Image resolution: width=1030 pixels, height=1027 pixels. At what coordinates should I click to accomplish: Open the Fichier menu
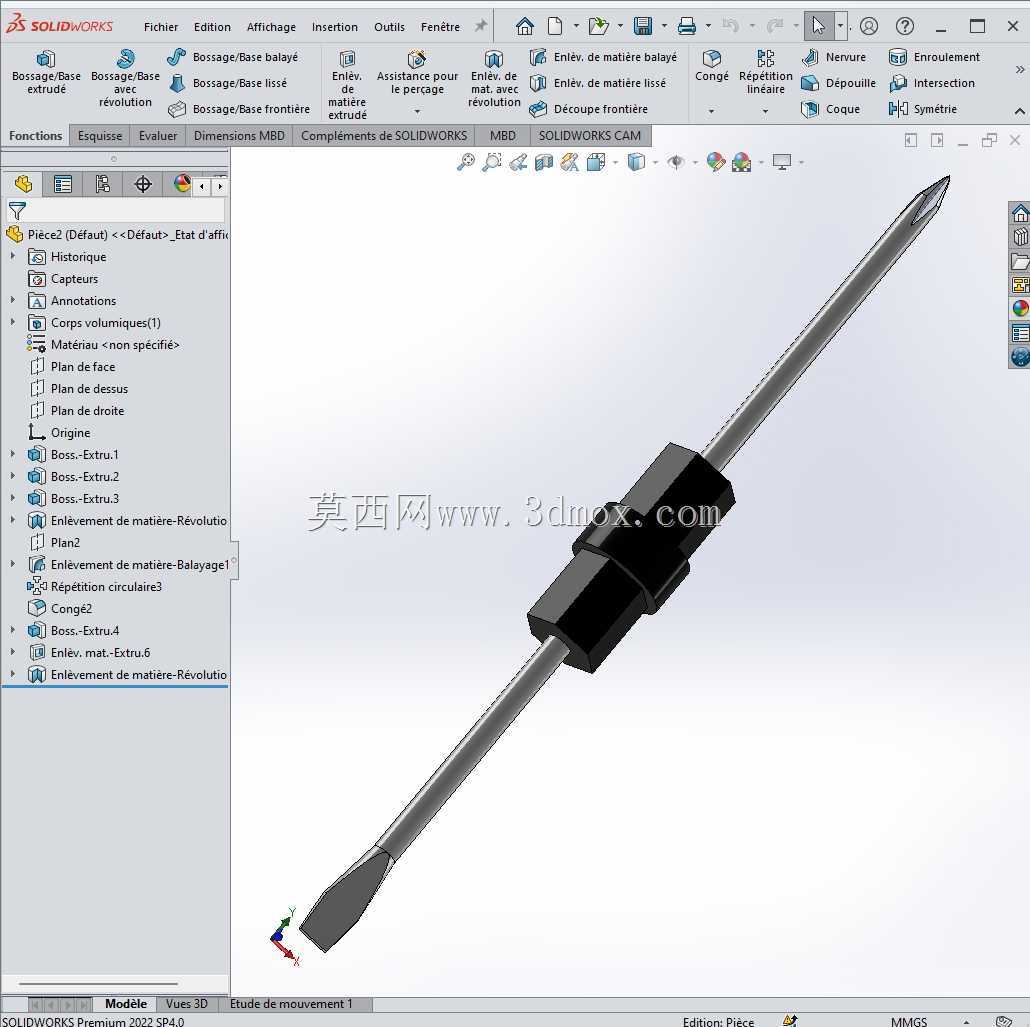click(161, 27)
